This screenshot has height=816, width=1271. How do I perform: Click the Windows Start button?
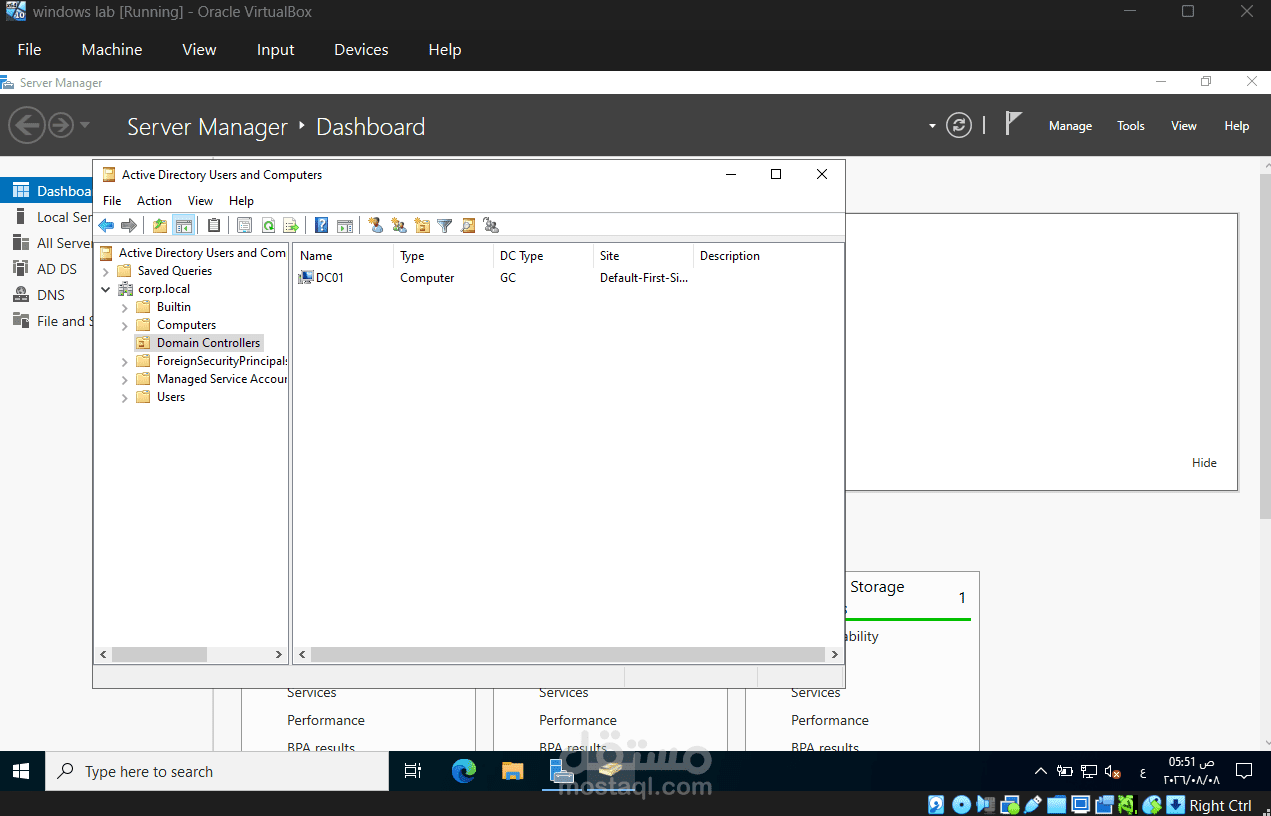pyautogui.click(x=22, y=771)
